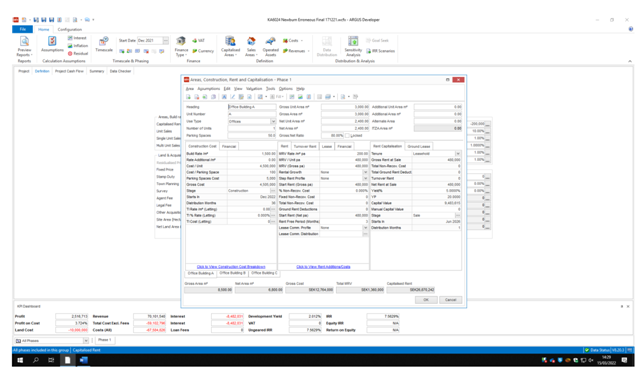Screen dimensions: 644x379
Task: Click to View Rent Additions/Costs link
Action: point(323,267)
